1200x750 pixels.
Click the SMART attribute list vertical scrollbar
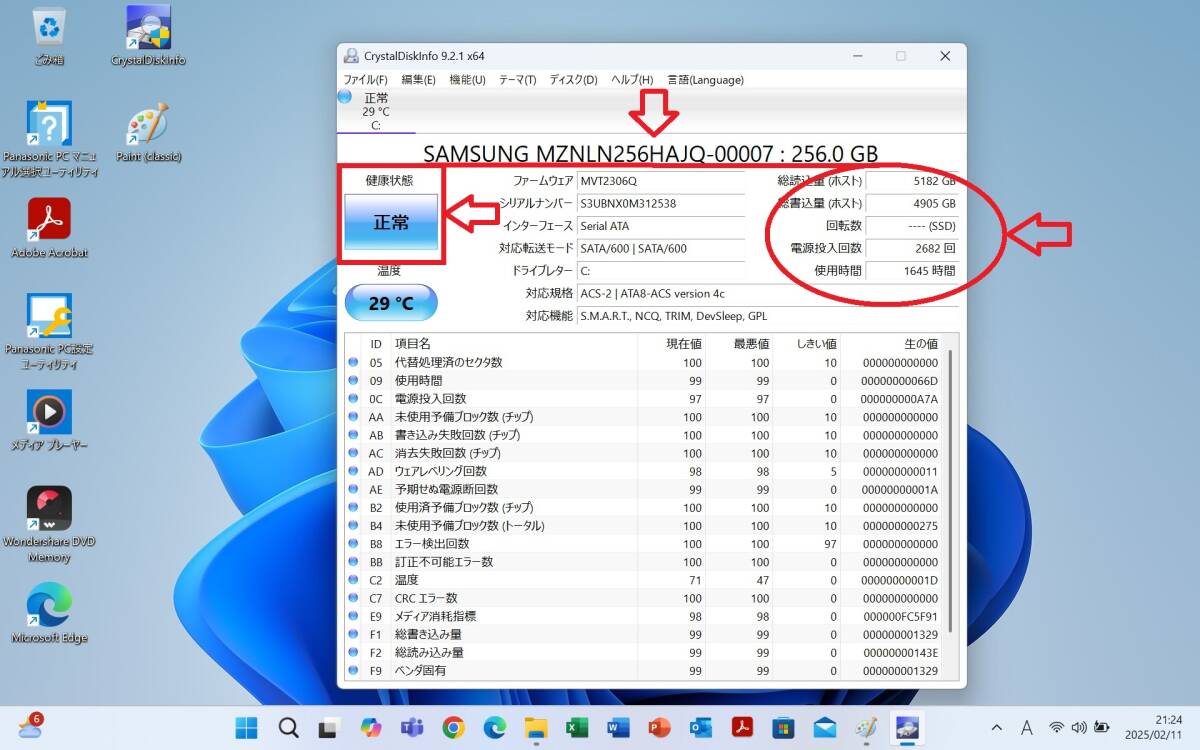click(950, 490)
